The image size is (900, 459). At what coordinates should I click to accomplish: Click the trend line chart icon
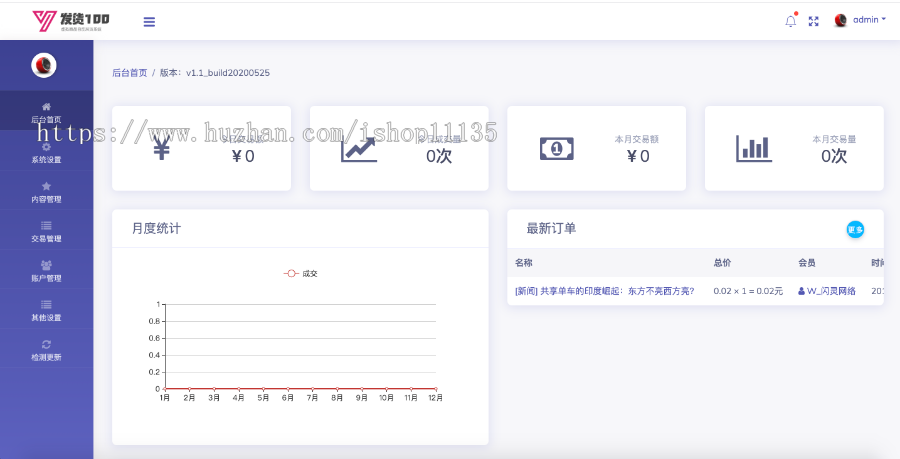[359, 149]
